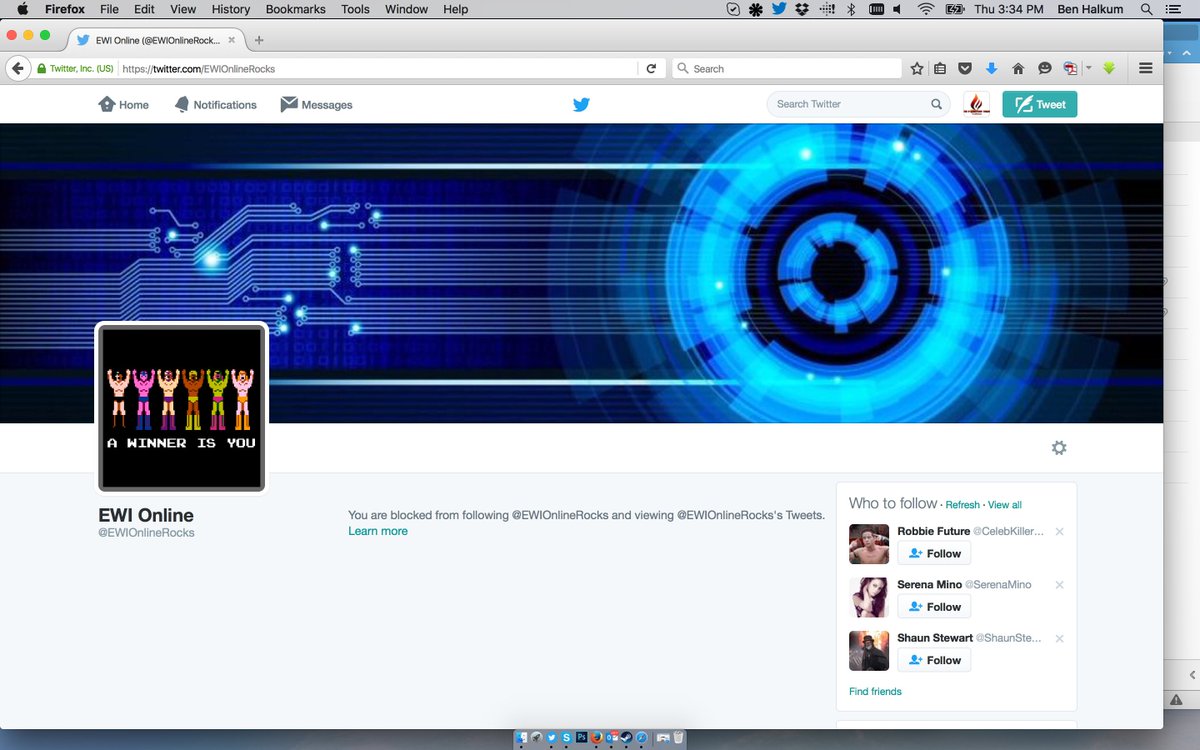Reload the page with the refresh icon
Screen dimensions: 1200x750
coord(651,69)
